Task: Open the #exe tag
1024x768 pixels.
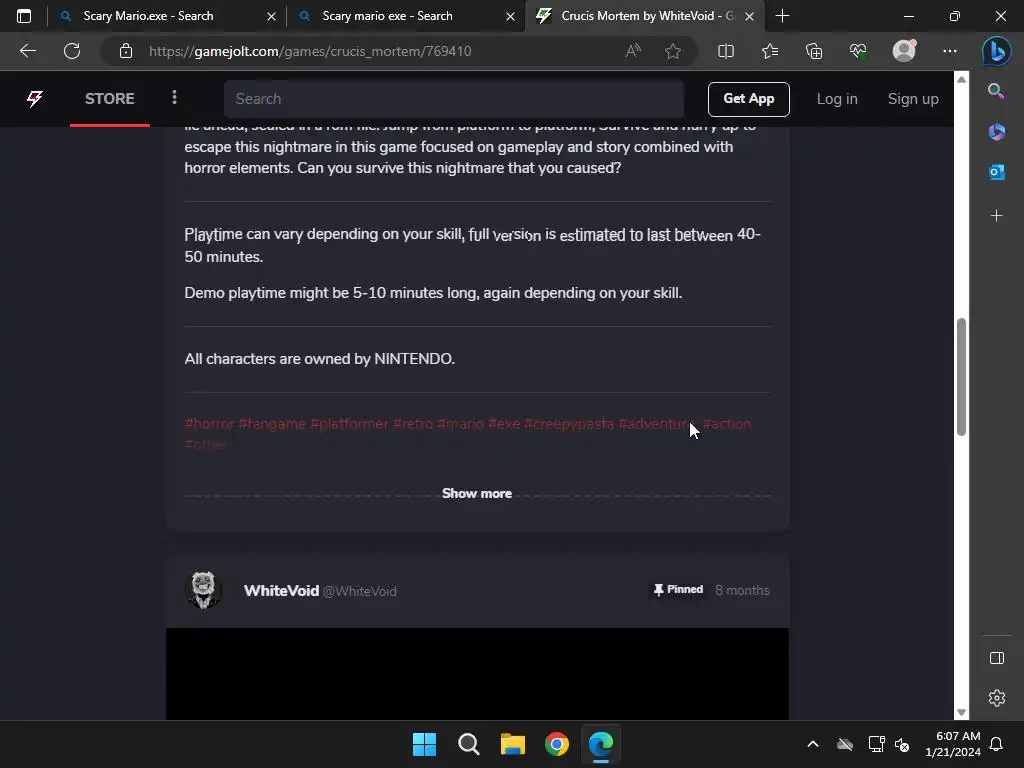Action: 504,424
